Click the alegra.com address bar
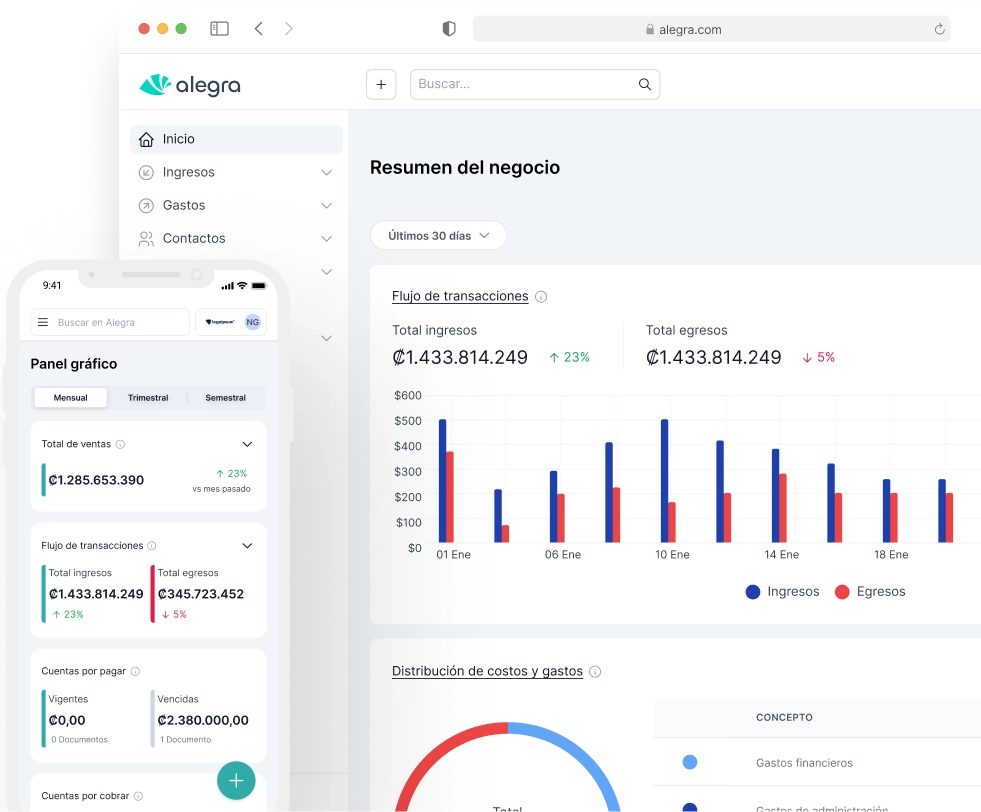 point(711,29)
